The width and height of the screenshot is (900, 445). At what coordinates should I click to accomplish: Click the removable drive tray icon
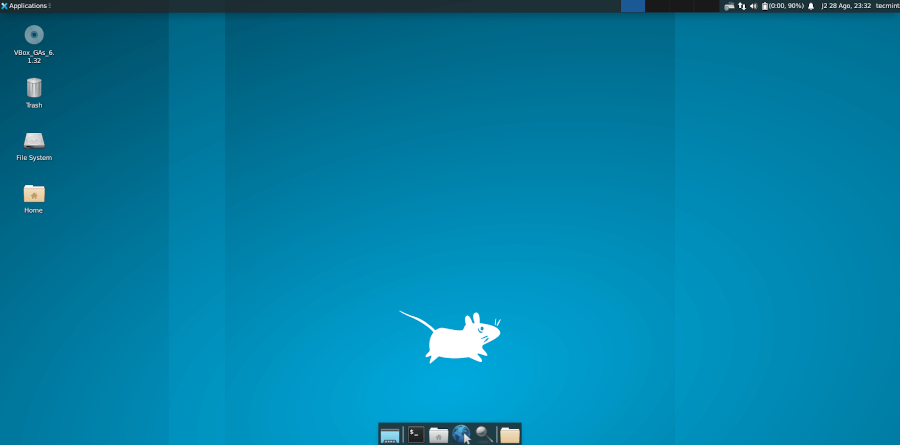click(x=729, y=6)
